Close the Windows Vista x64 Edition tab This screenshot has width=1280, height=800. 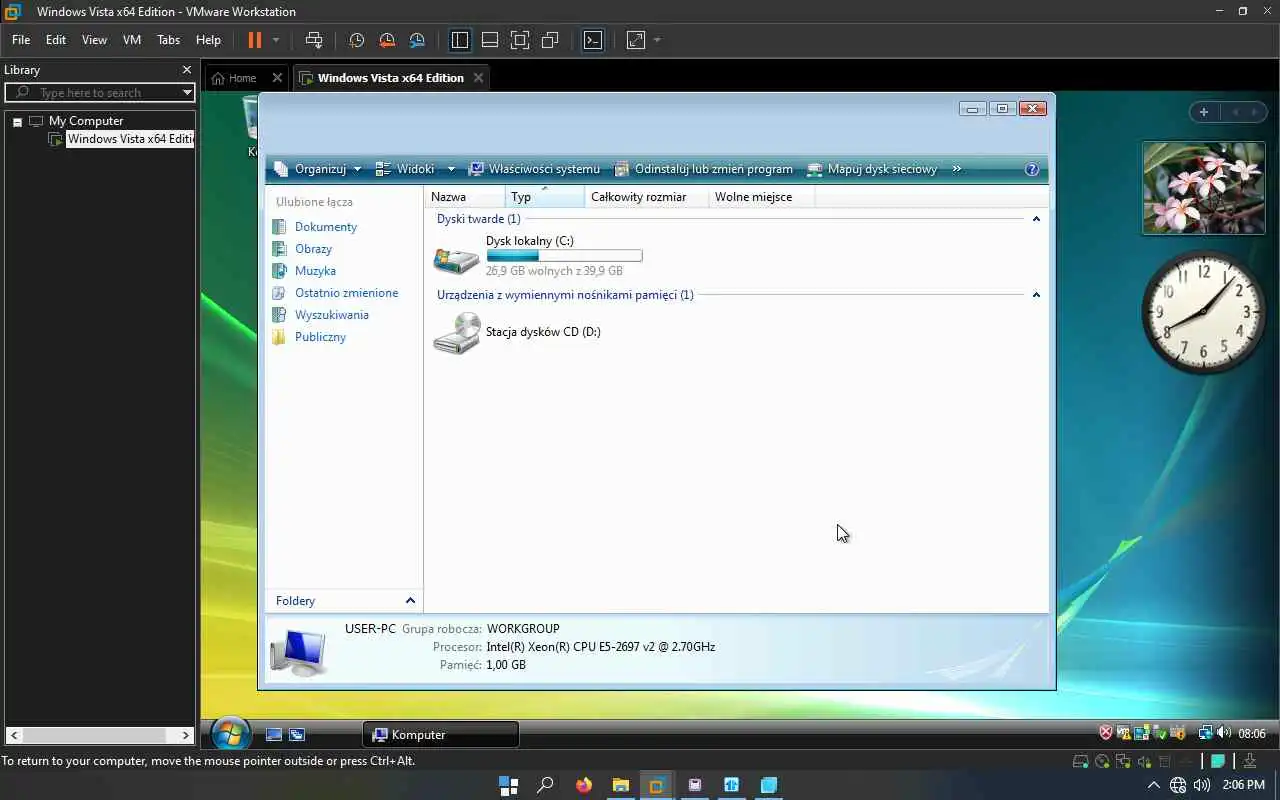click(478, 78)
